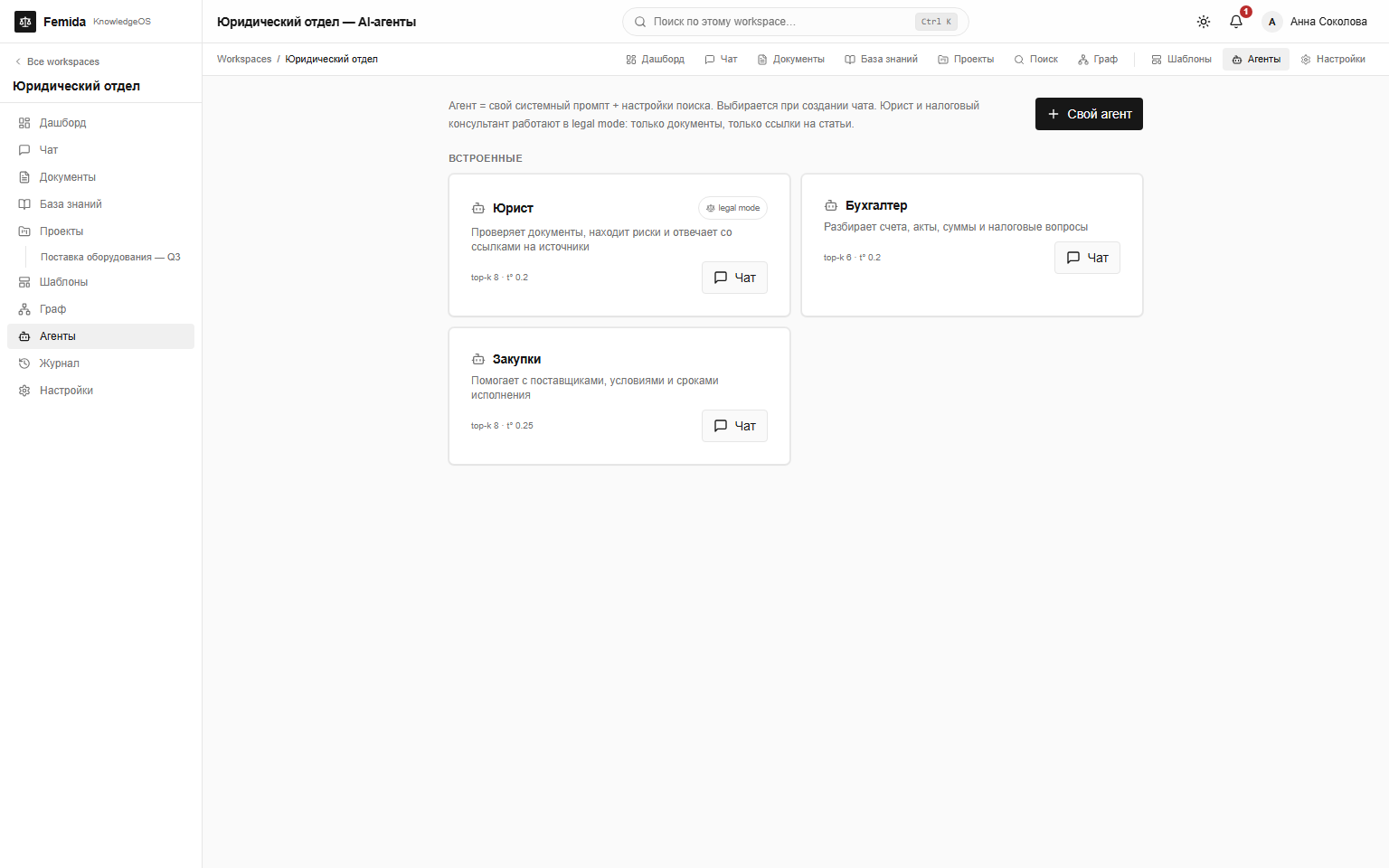Click the top-k 8 · t° 0.25 text

502,426
